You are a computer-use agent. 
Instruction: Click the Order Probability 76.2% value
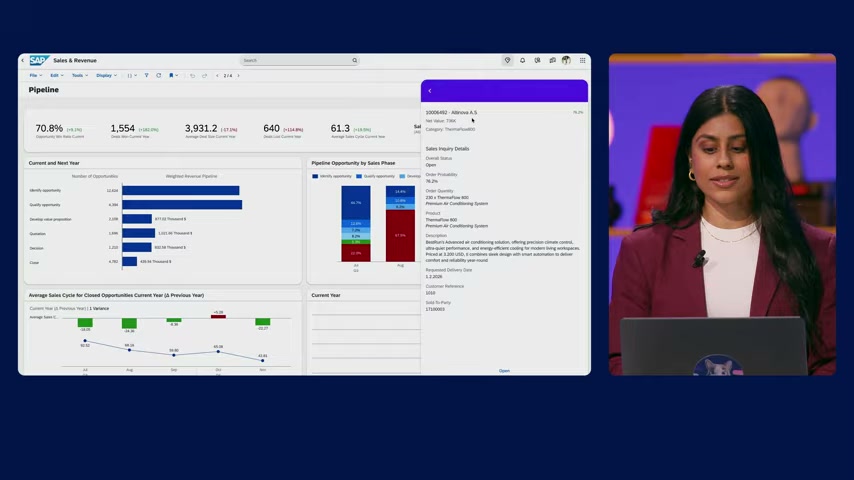coord(431,181)
